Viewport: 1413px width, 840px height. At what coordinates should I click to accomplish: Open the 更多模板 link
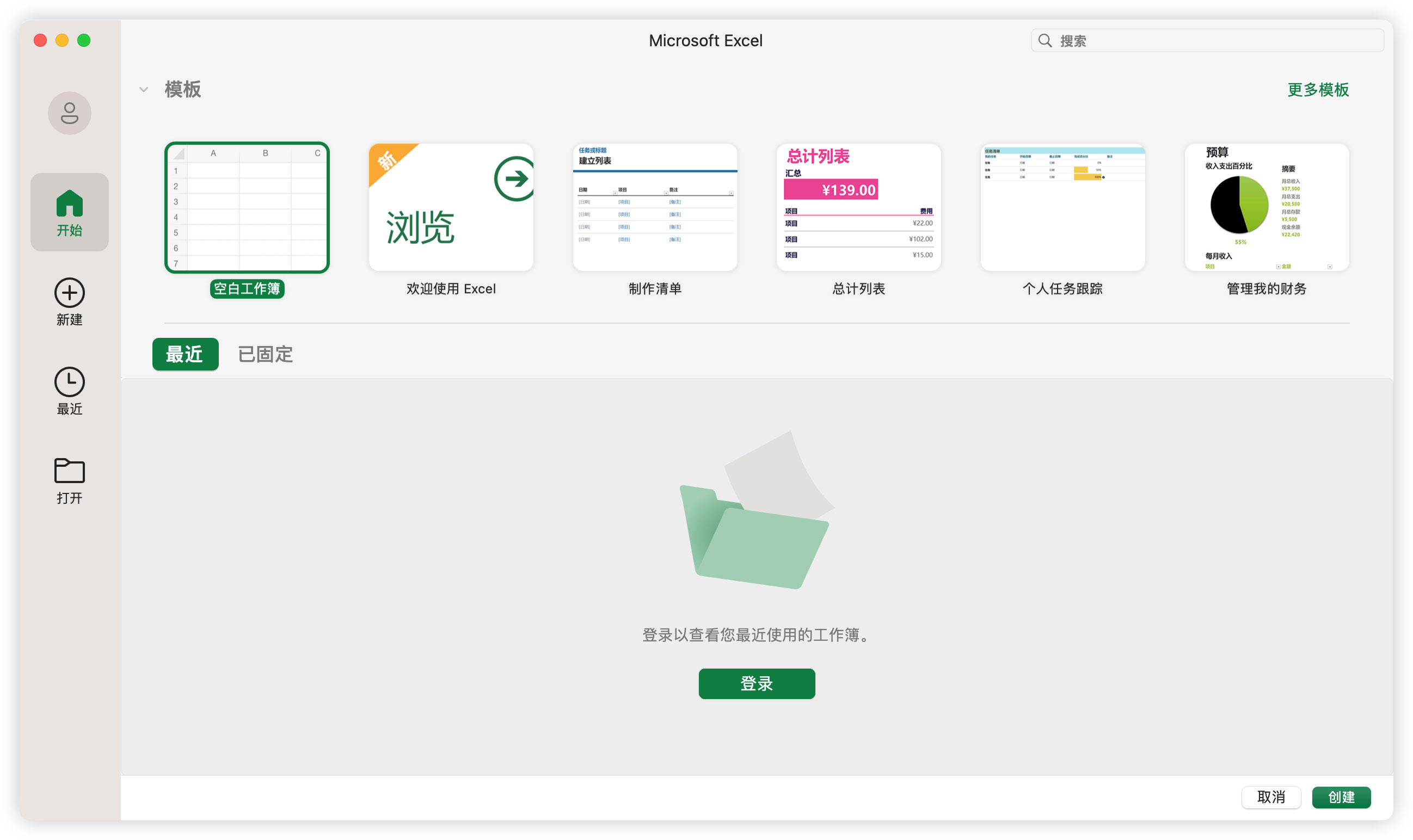tap(1317, 89)
